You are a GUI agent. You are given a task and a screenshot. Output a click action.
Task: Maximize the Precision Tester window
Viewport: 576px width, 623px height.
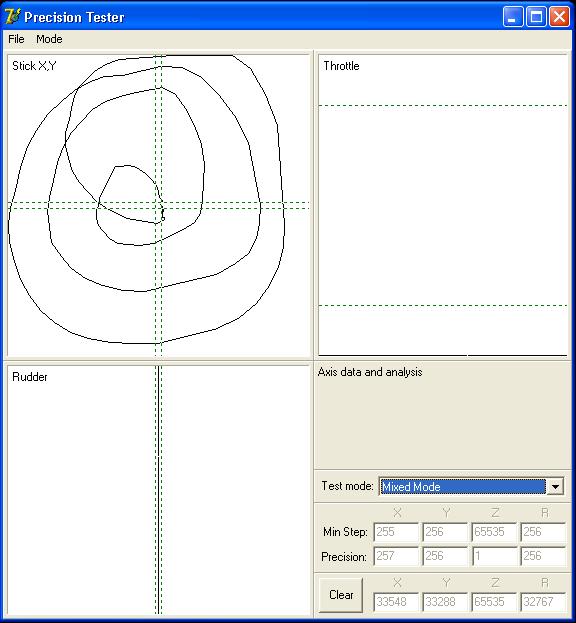(536, 17)
